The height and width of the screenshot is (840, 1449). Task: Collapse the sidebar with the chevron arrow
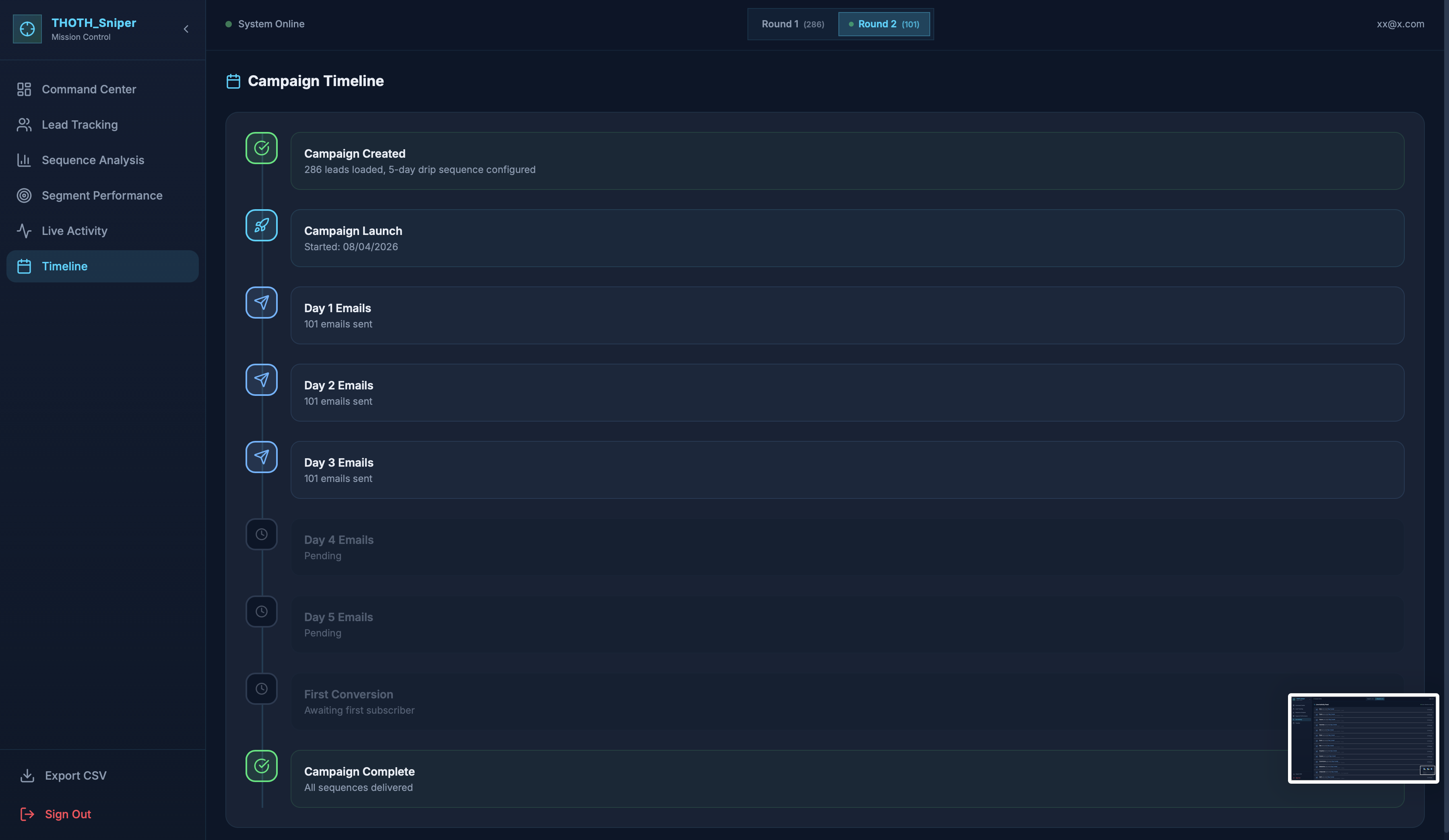[x=186, y=29]
